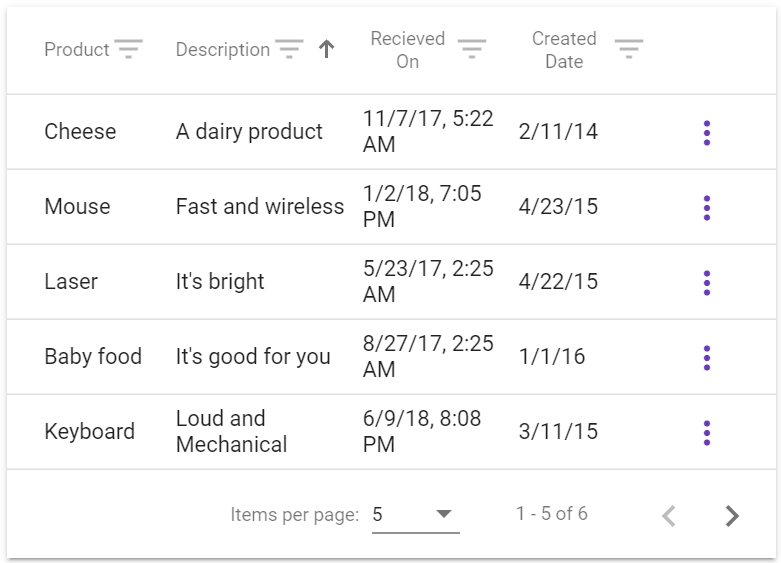The image size is (781, 563).
Task: Open the Keyboard row actions menu
Action: [x=707, y=433]
